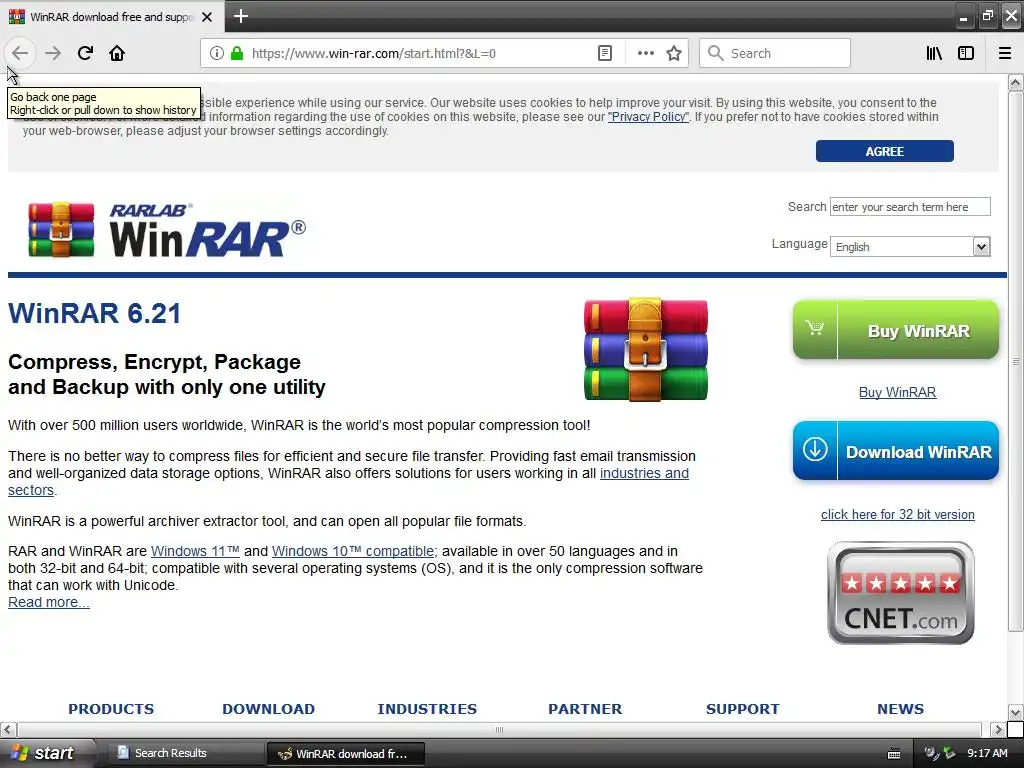This screenshot has height=768, width=1024.
Task: Open the Privacy Policy link
Action: tap(648, 117)
